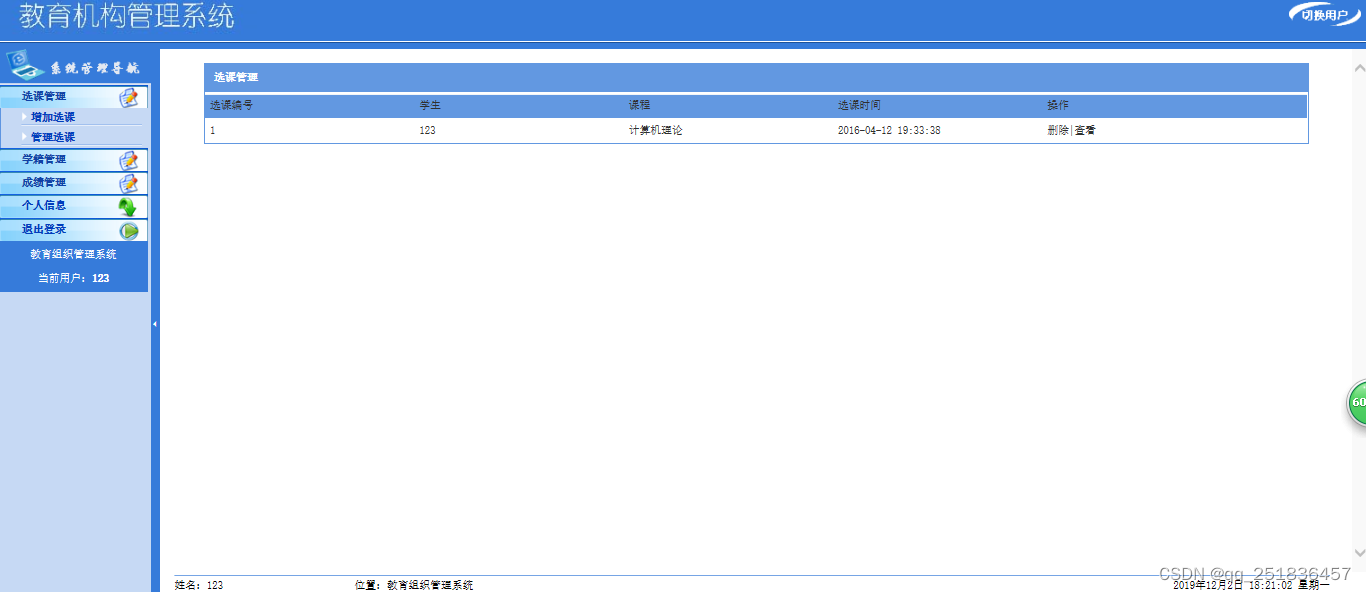The height and width of the screenshot is (592, 1366).
Task: Click the 个人信息 green arrow icon
Action: tap(127, 206)
